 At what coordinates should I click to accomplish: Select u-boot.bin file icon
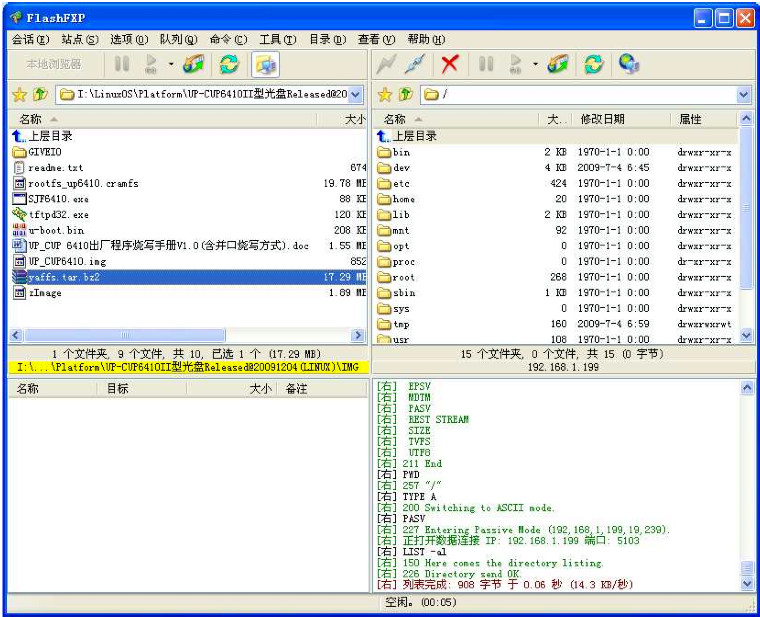click(x=19, y=230)
